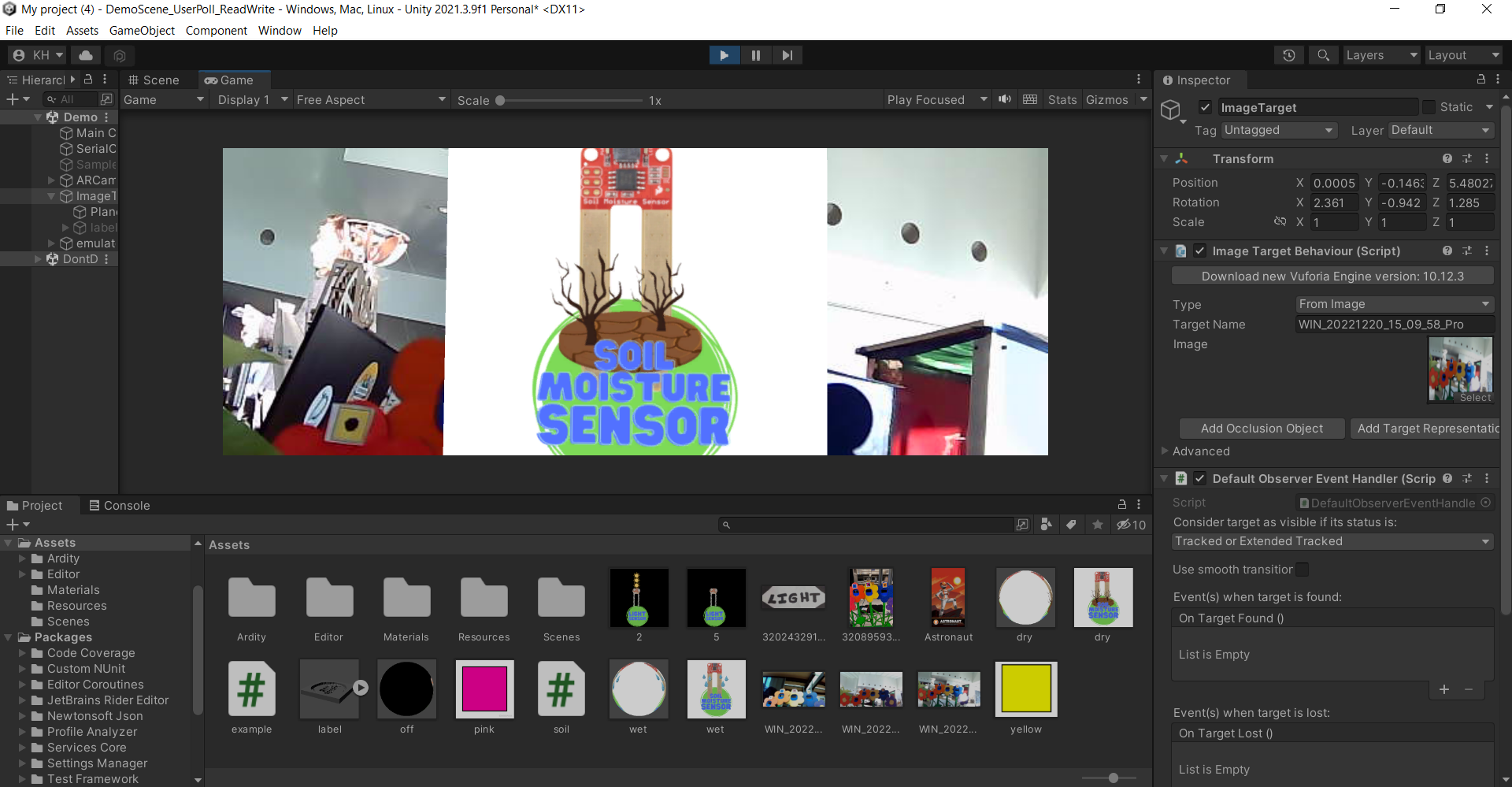1512x787 pixels.
Task: Adjust the Game view Scale slider handle
Action: tap(500, 101)
